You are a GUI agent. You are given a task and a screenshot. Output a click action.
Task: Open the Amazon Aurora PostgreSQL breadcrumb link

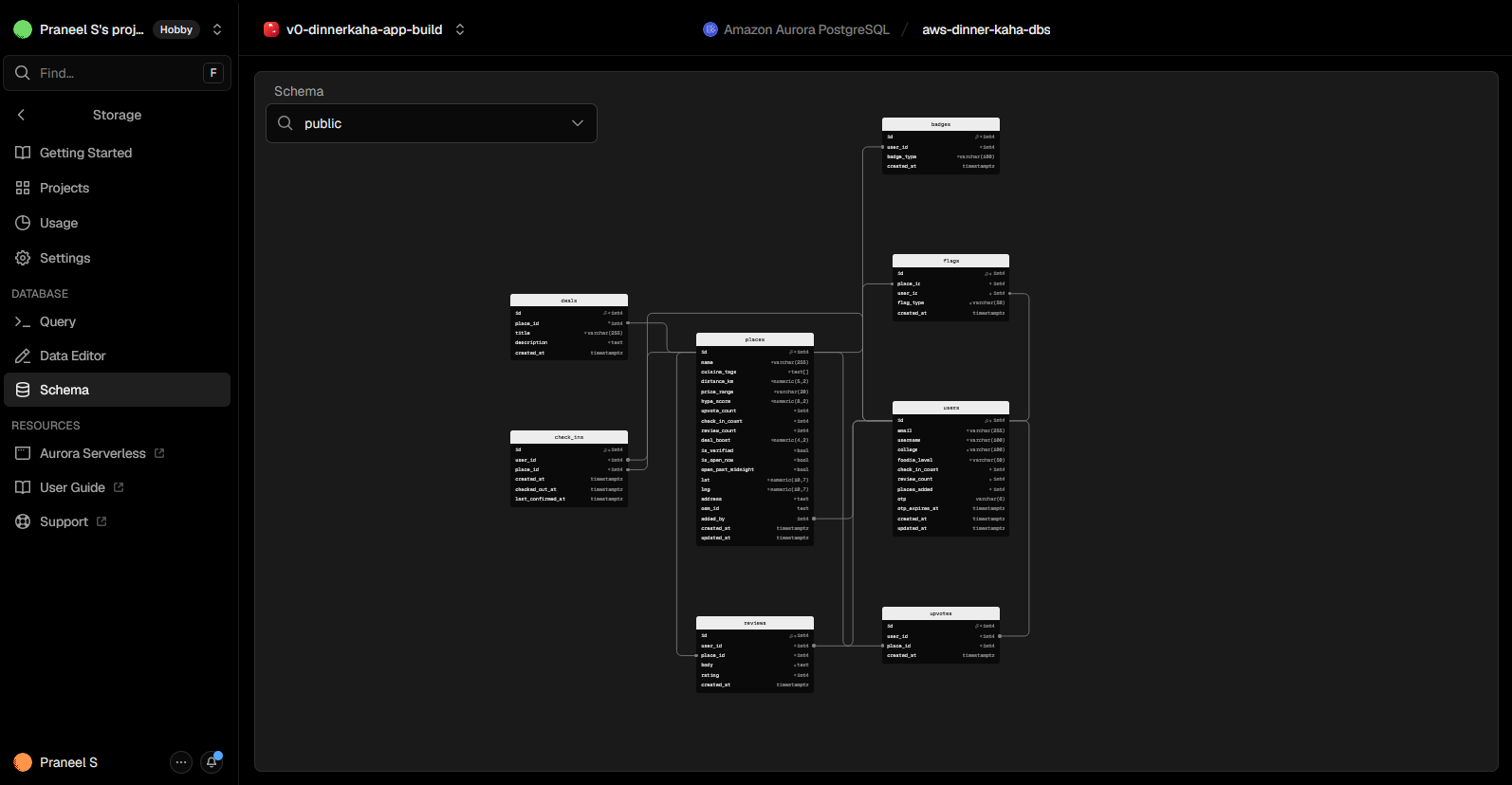click(x=806, y=29)
